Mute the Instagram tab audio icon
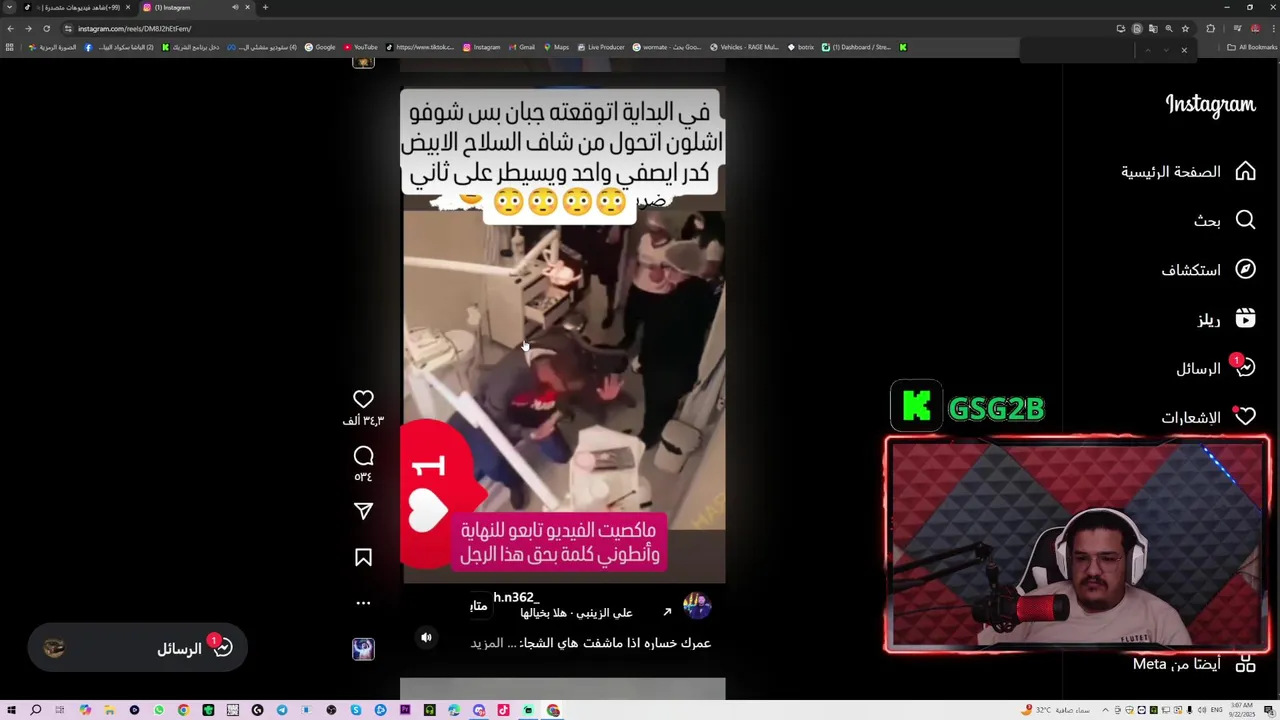 point(235,7)
